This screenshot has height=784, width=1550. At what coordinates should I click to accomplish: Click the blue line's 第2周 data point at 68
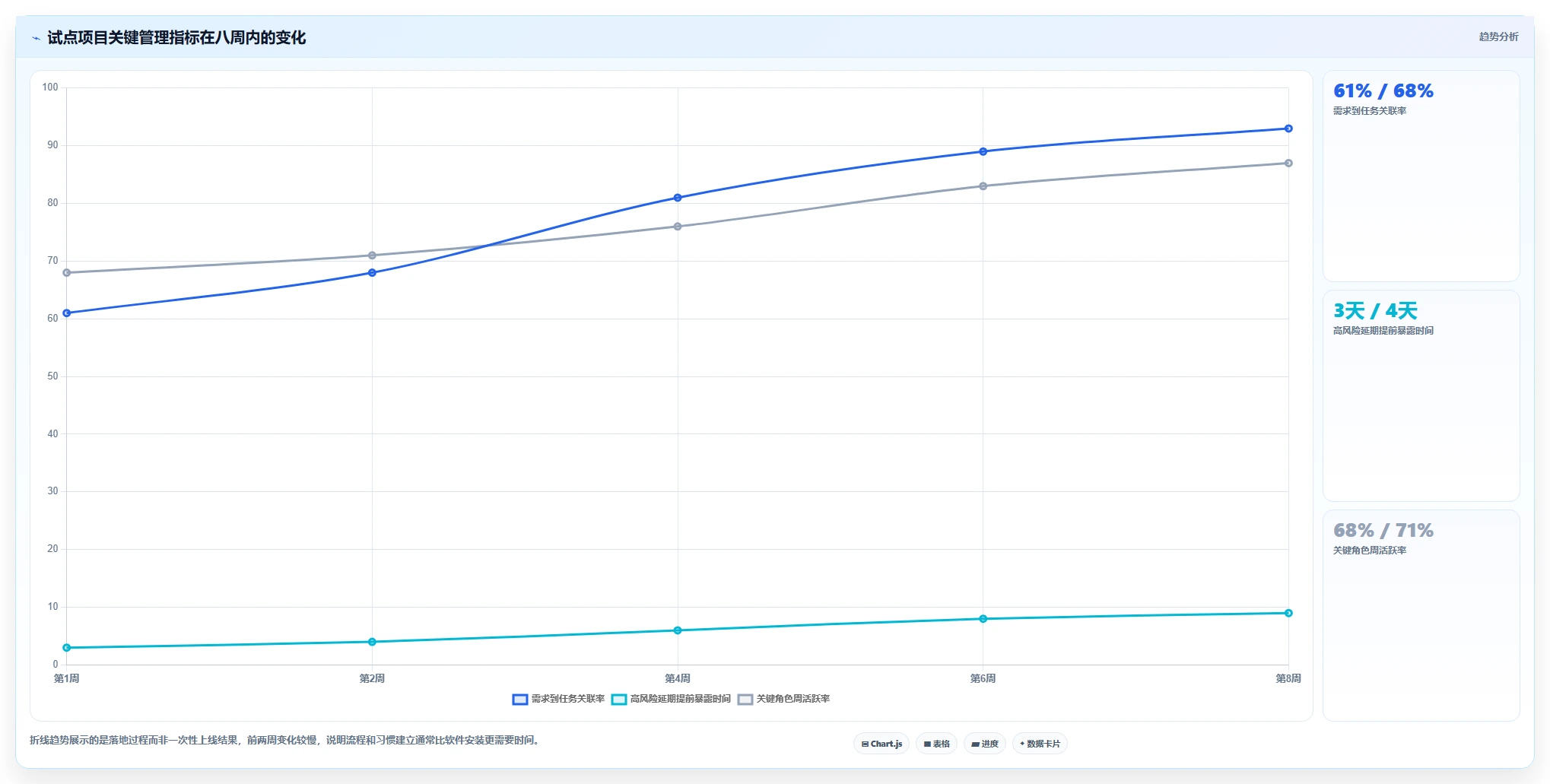[372, 273]
